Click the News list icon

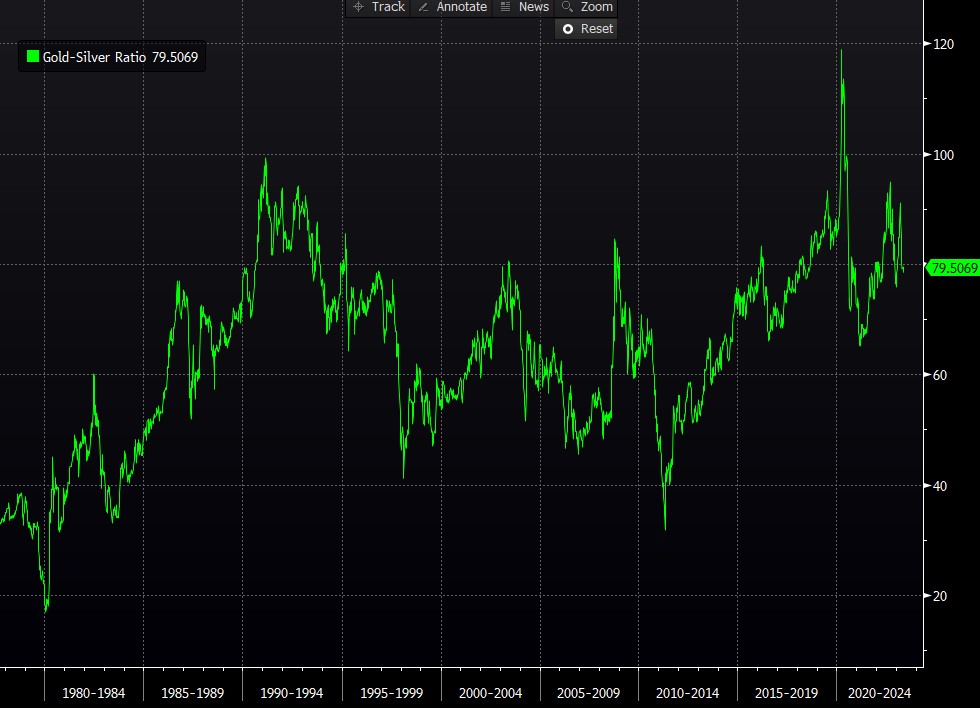(506, 7)
